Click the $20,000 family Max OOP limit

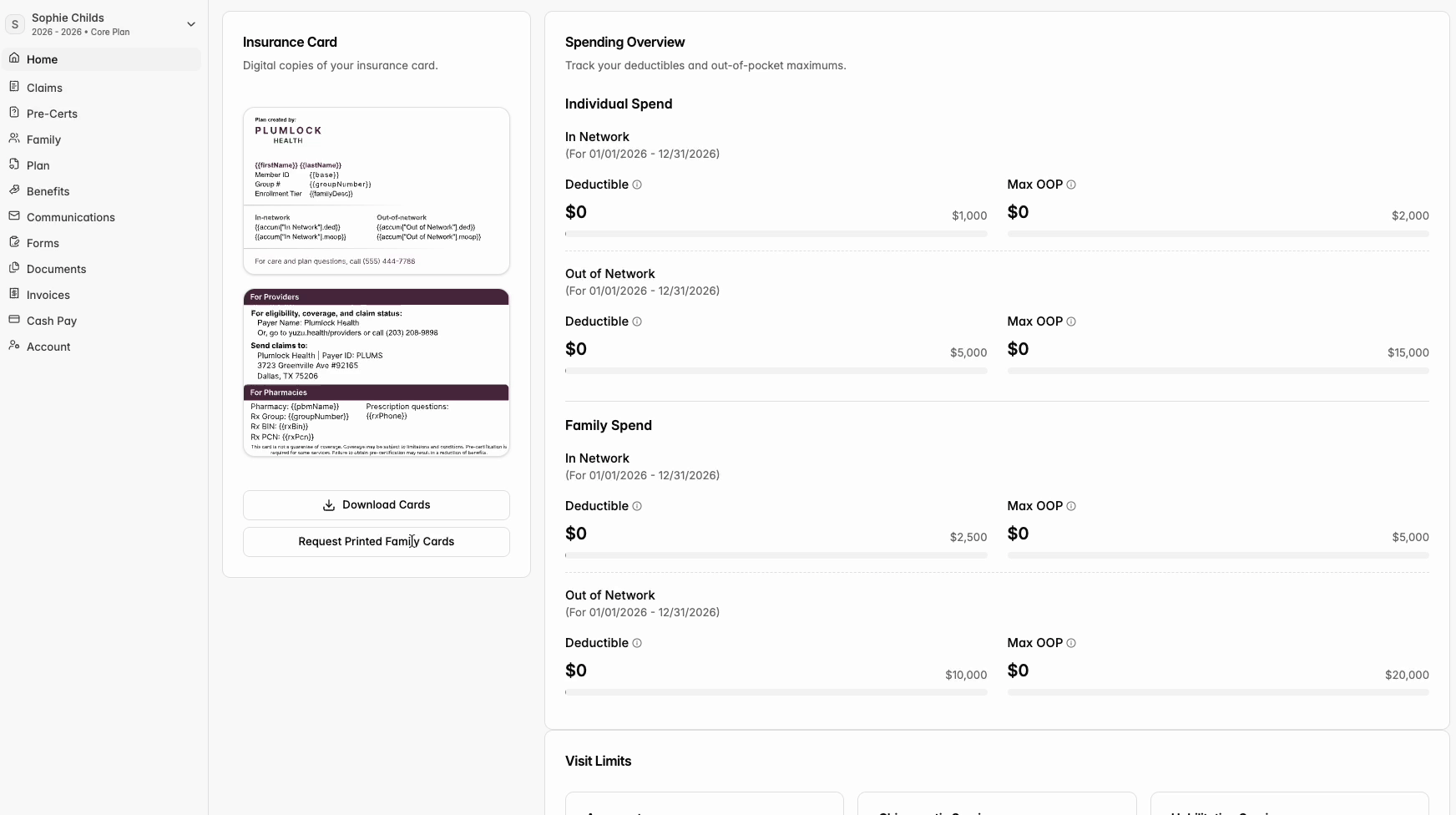pyautogui.click(x=1407, y=675)
